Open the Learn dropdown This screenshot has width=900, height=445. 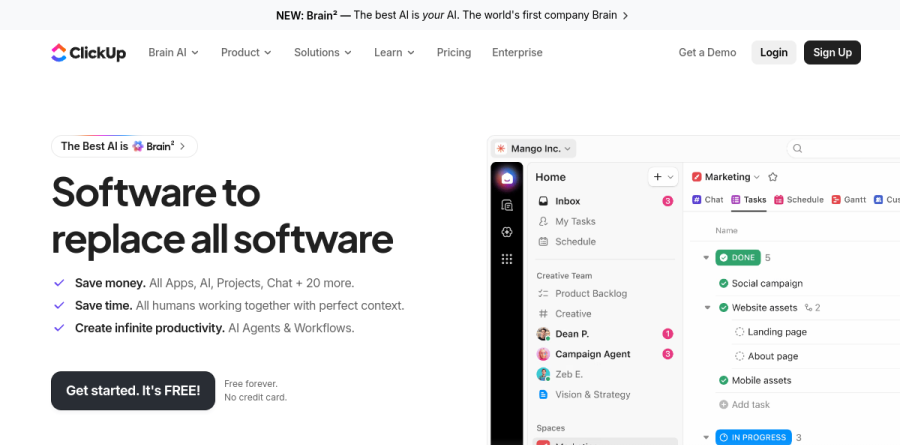point(394,53)
